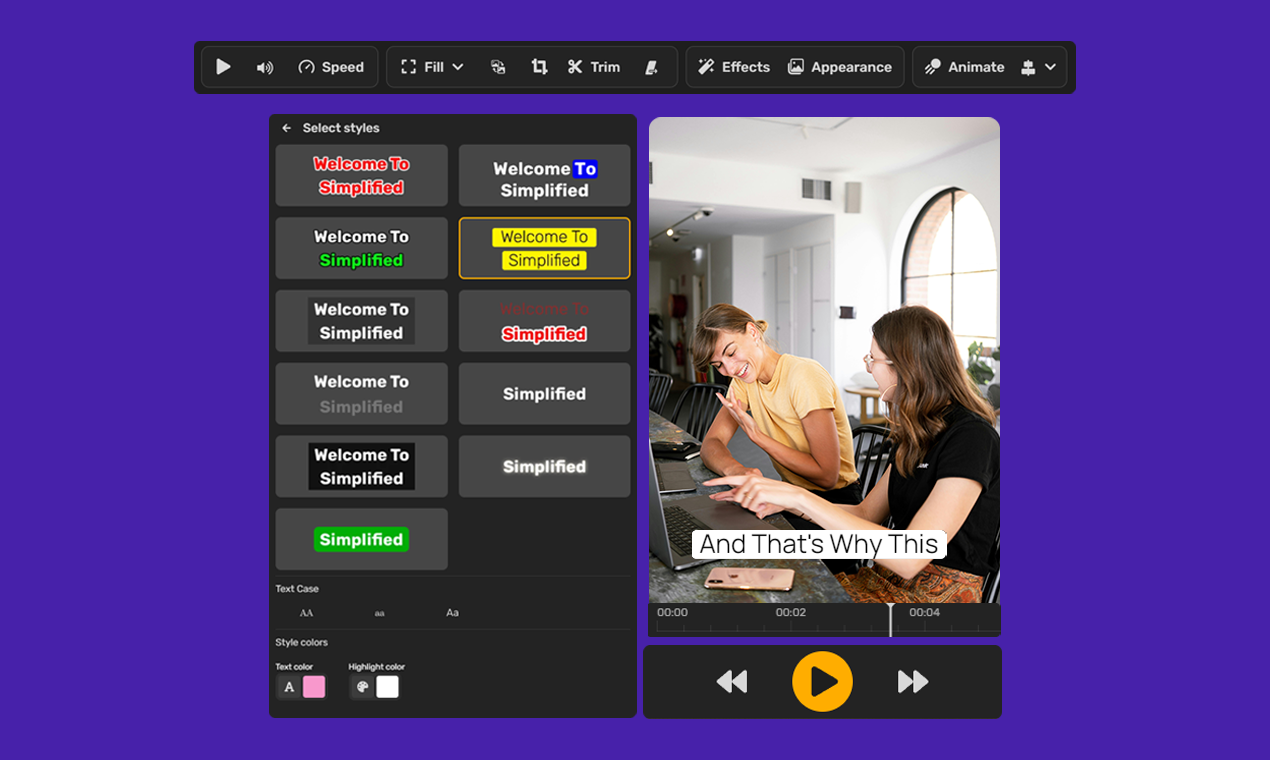Mute the video audio
The width and height of the screenshot is (1270, 760).
(262, 66)
